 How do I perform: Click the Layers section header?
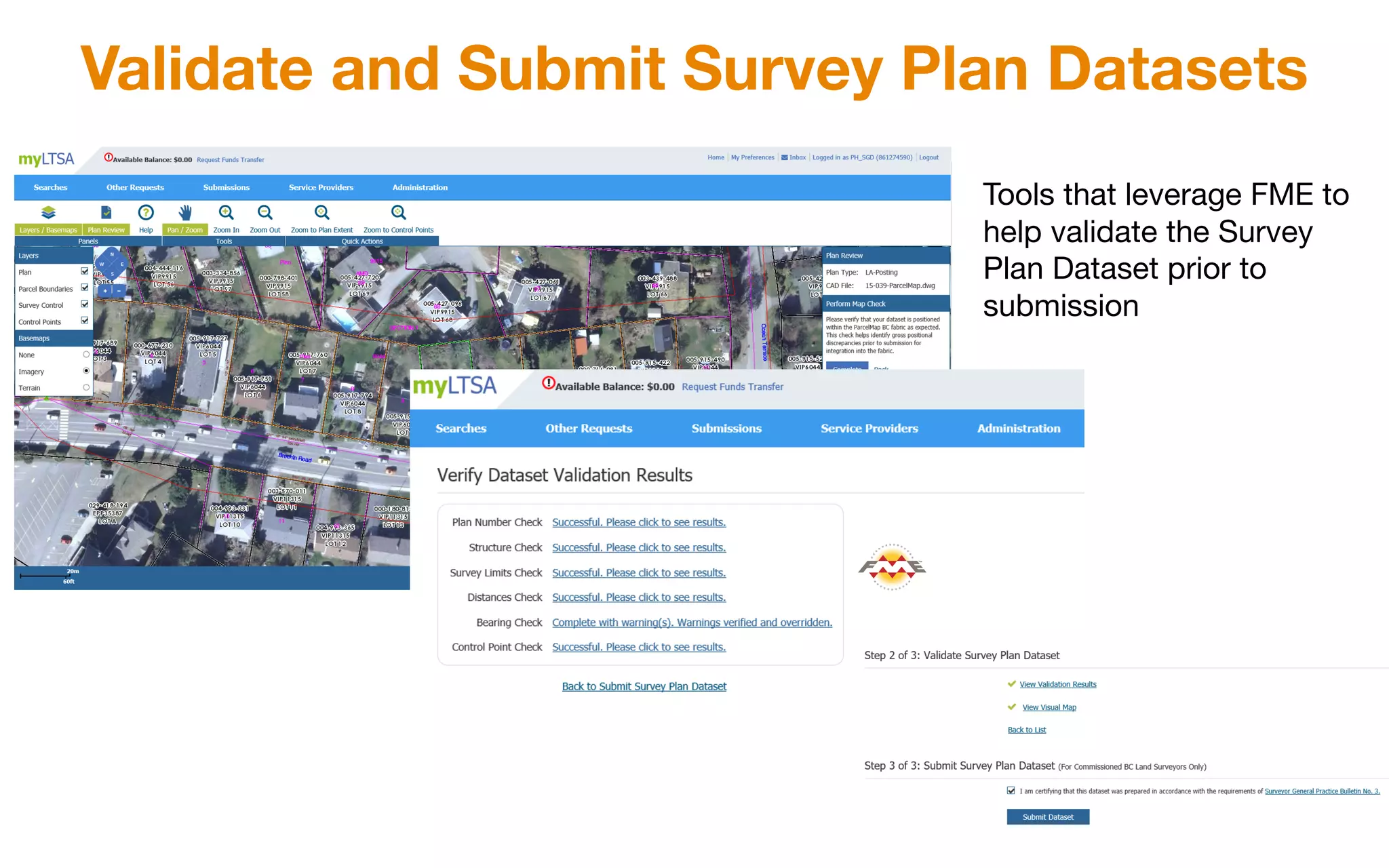click(54, 256)
